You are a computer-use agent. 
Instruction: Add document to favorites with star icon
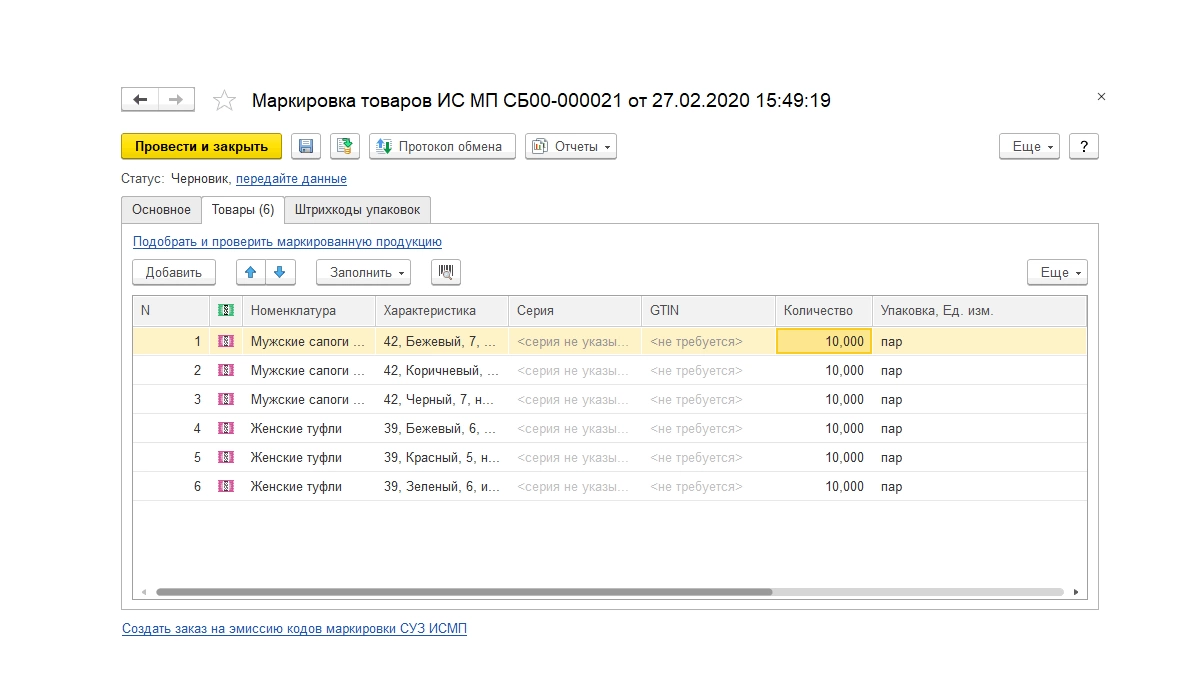[225, 100]
